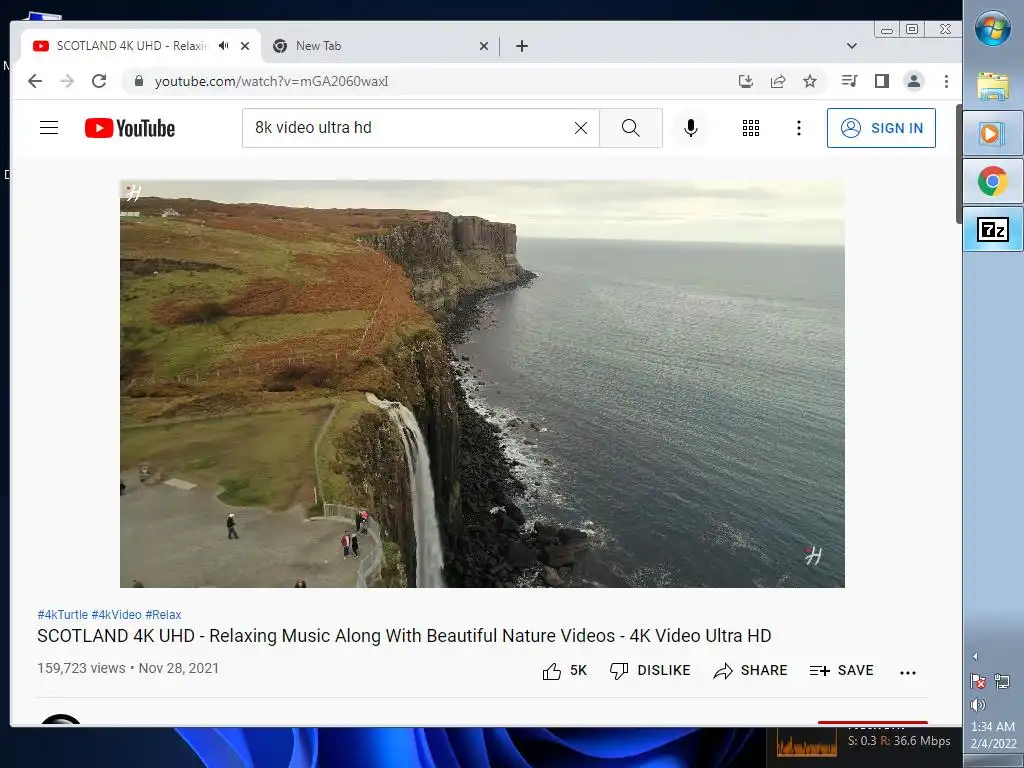Click the page vertical scrollbar thumb
This screenshot has height=768, width=1024.
959,163
